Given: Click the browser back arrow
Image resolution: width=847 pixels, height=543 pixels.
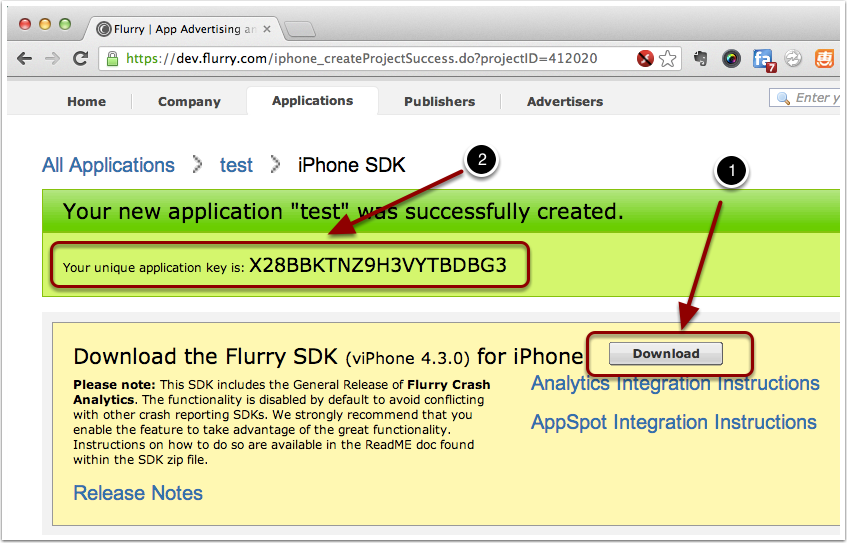Looking at the screenshot, I should point(26,59).
